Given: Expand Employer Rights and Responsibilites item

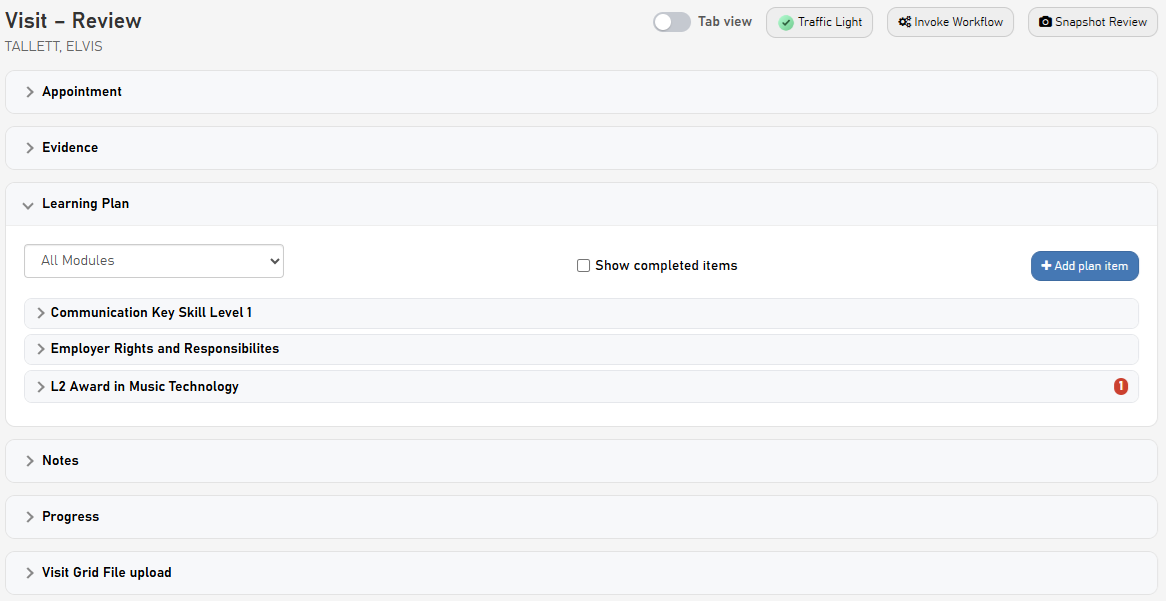Looking at the screenshot, I should 582,349.
